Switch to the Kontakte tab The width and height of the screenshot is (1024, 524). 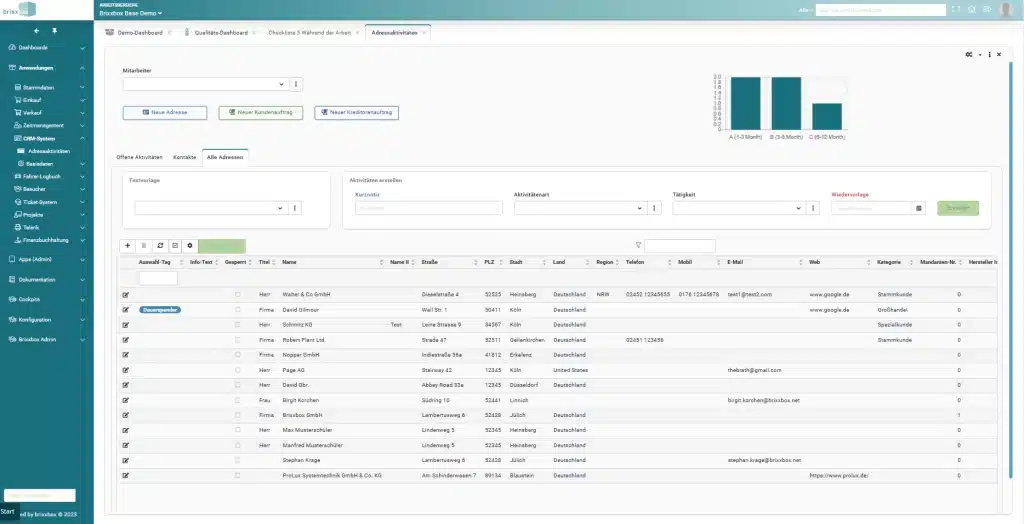[185, 157]
